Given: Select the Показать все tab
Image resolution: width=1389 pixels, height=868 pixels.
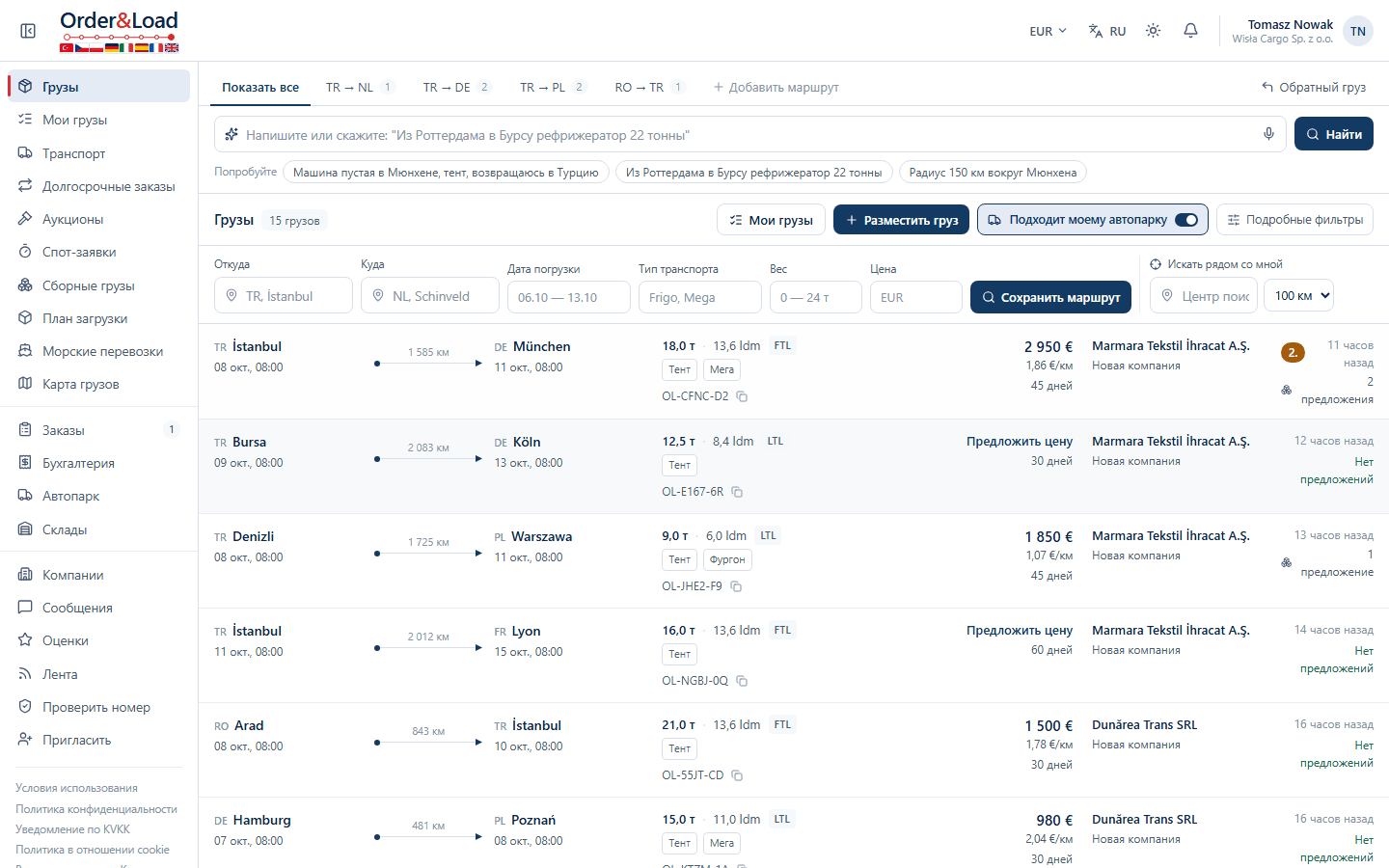Looking at the screenshot, I should (260, 88).
